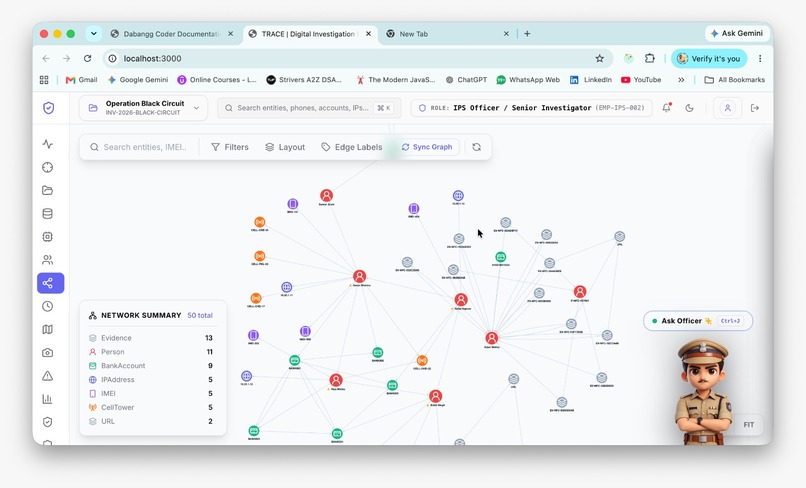Open the database icon in sidebar

coord(48,213)
